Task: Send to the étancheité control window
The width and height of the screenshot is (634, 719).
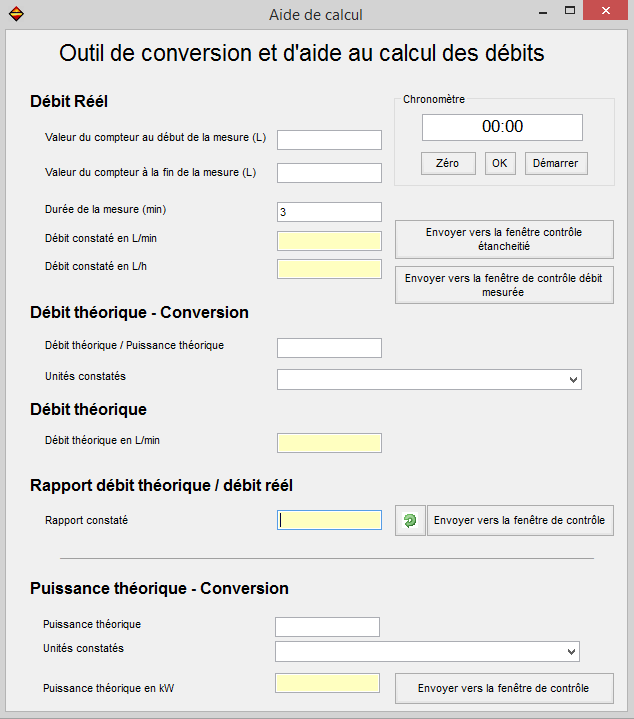Action: coord(504,239)
